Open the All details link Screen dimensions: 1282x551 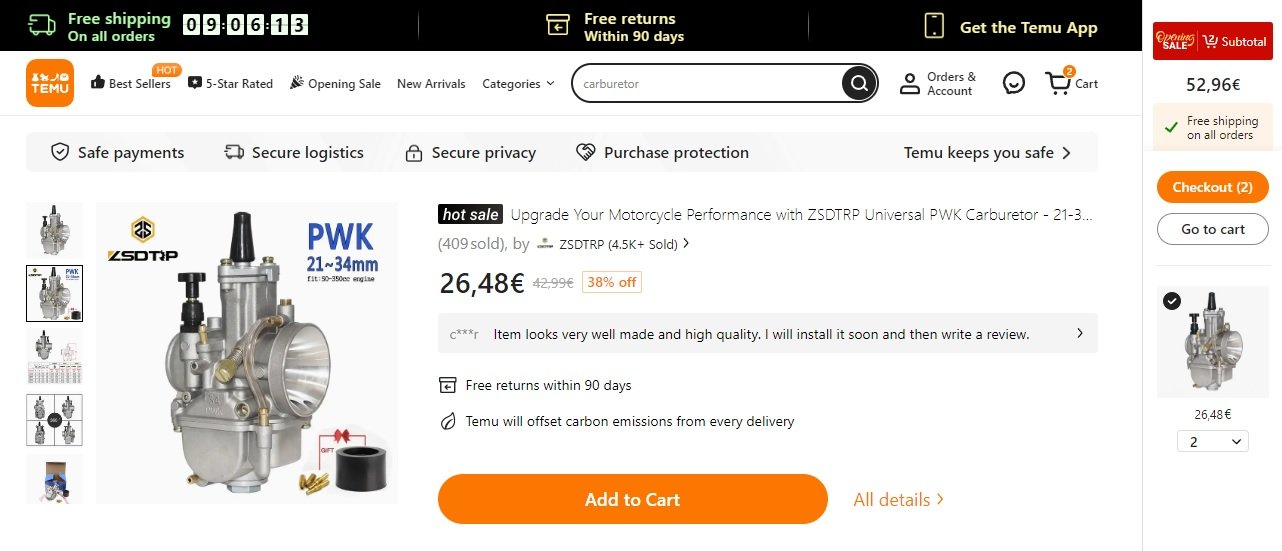click(x=898, y=499)
